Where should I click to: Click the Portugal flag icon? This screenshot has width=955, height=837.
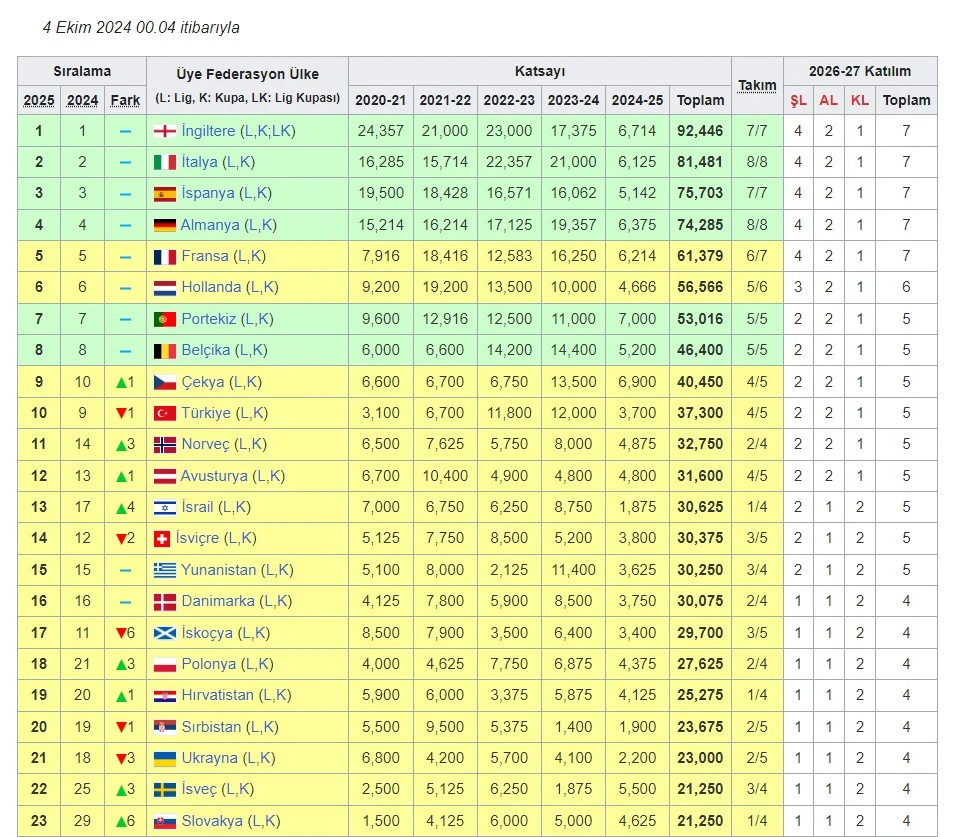click(x=165, y=319)
